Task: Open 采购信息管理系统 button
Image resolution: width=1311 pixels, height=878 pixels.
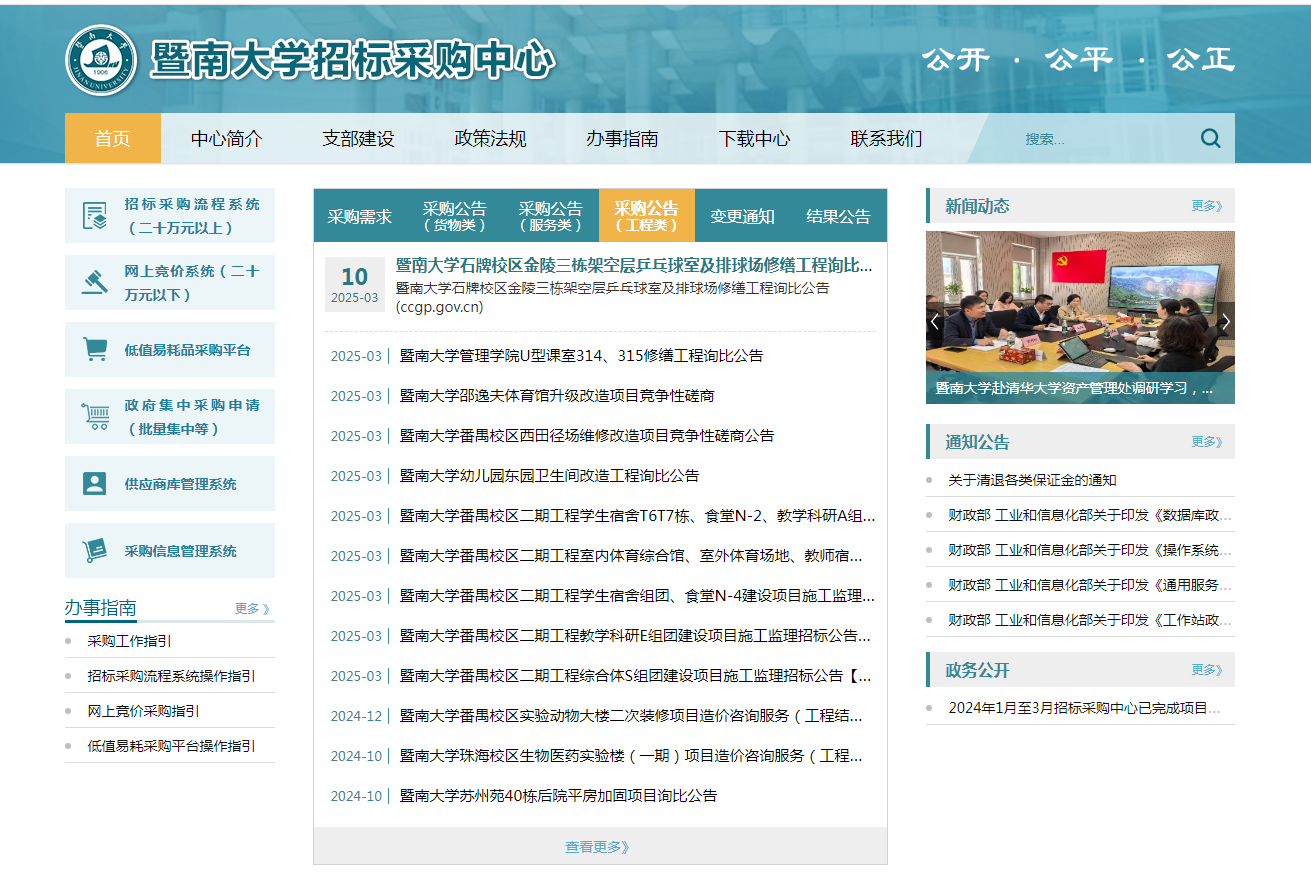Action: click(x=170, y=551)
